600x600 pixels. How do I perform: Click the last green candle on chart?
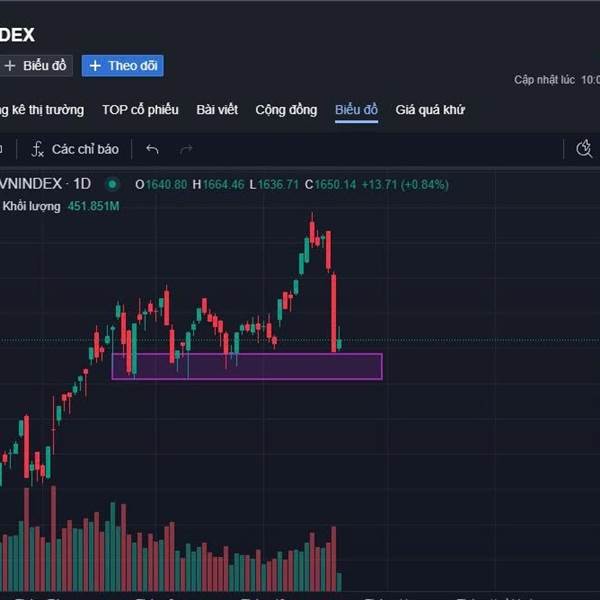click(340, 343)
